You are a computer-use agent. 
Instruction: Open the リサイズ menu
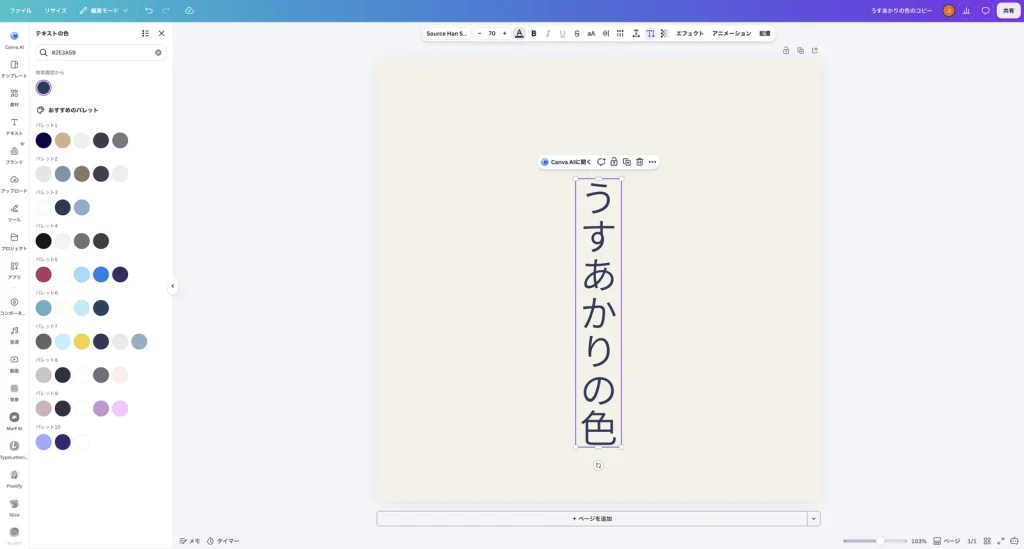(x=56, y=10)
